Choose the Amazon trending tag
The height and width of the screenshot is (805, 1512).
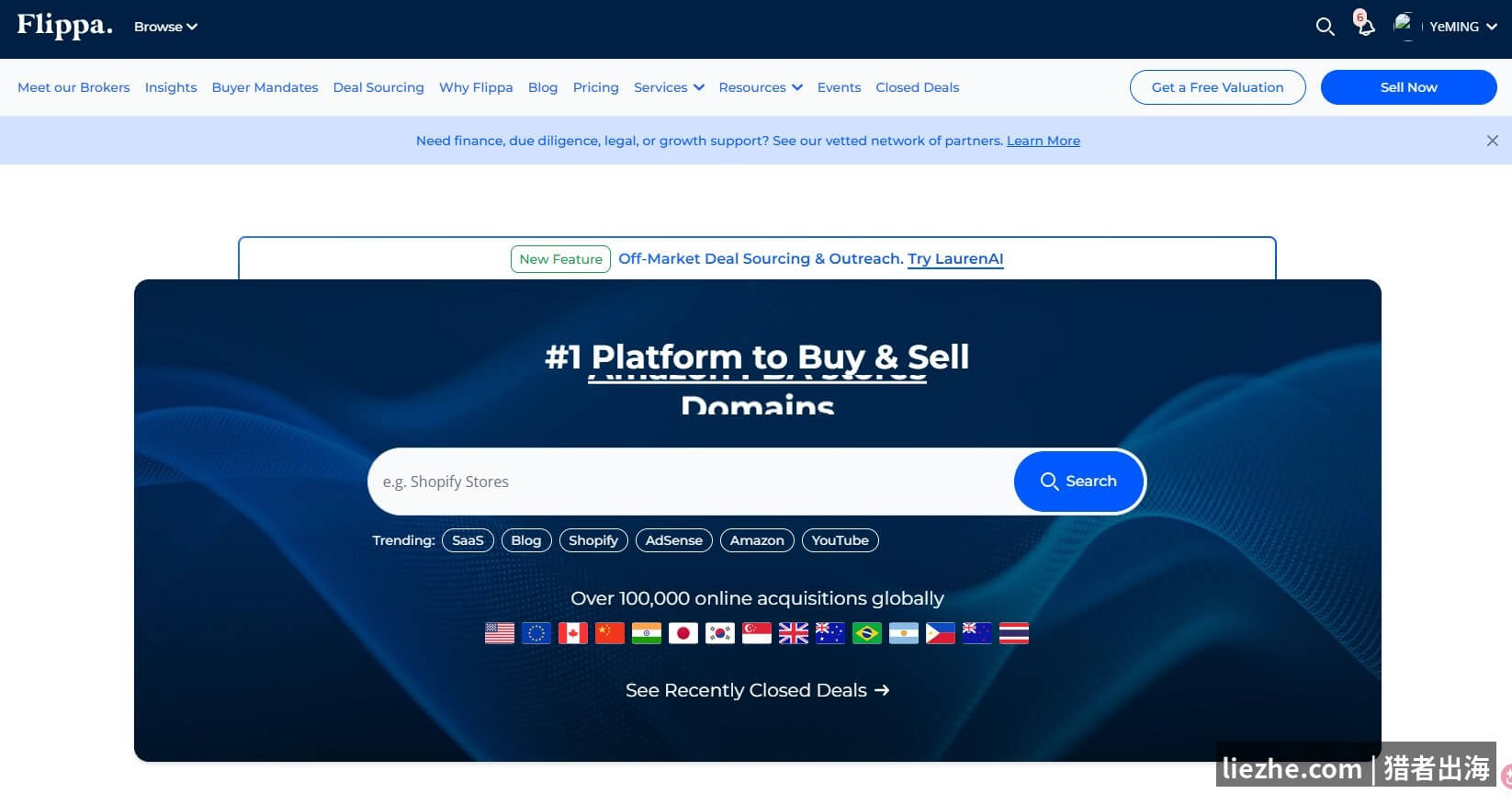click(x=757, y=540)
